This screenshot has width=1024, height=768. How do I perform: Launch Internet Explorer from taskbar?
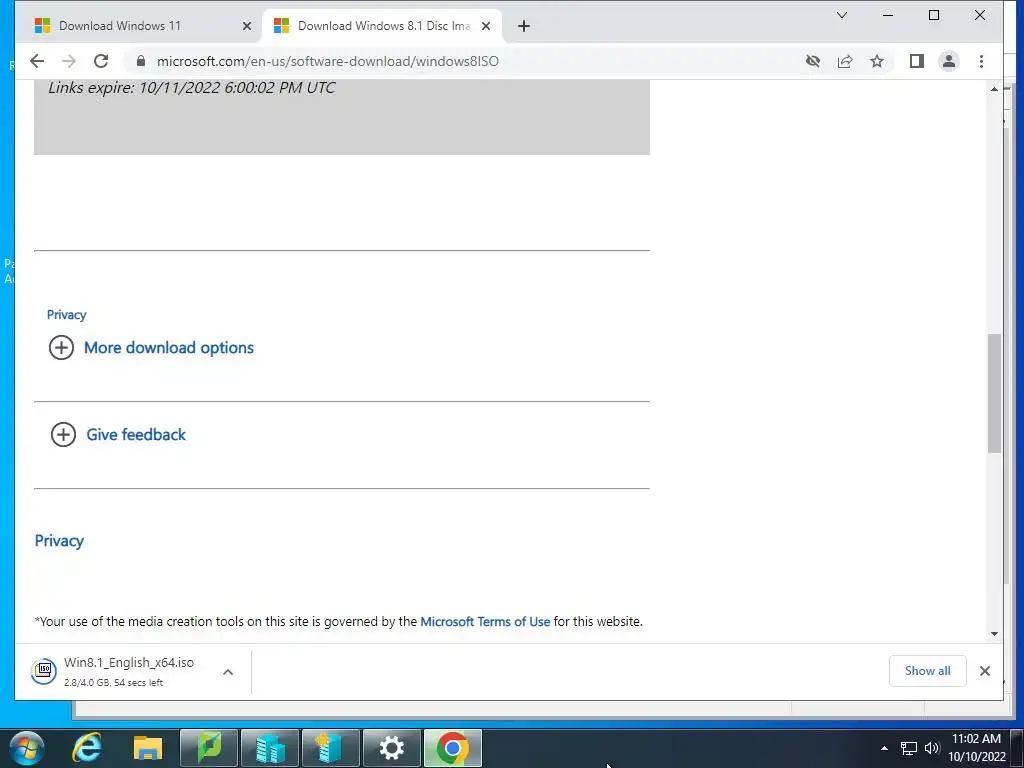[87, 748]
